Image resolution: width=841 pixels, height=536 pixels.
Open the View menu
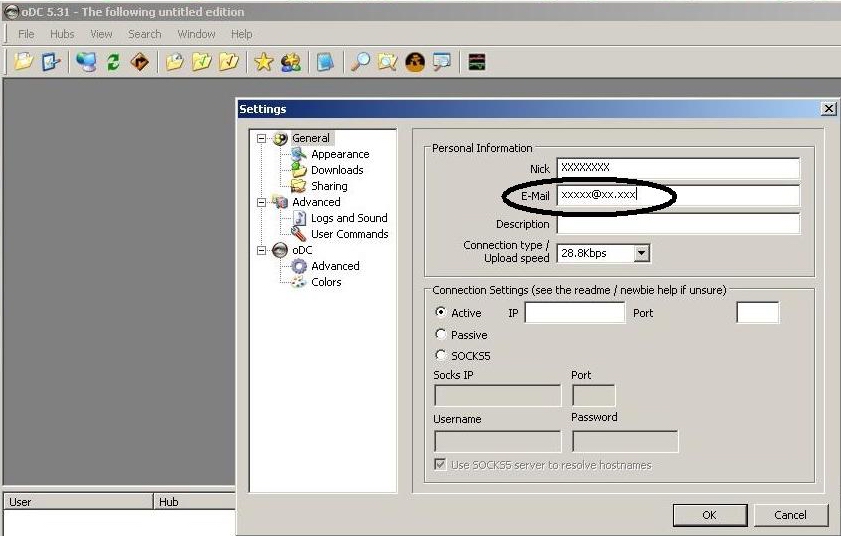(x=101, y=34)
